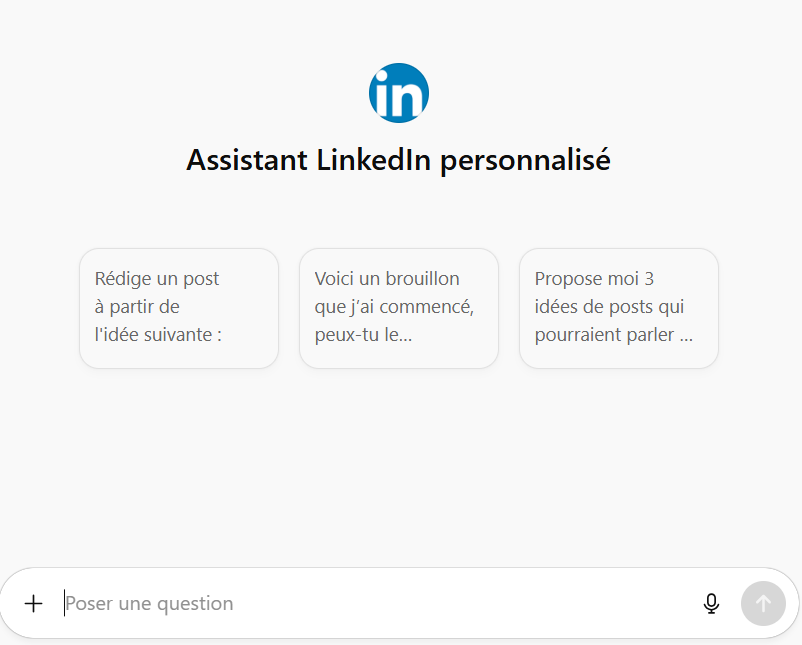
Task: Pick the "Propose moi 3 idées" suggestion
Action: (618, 307)
